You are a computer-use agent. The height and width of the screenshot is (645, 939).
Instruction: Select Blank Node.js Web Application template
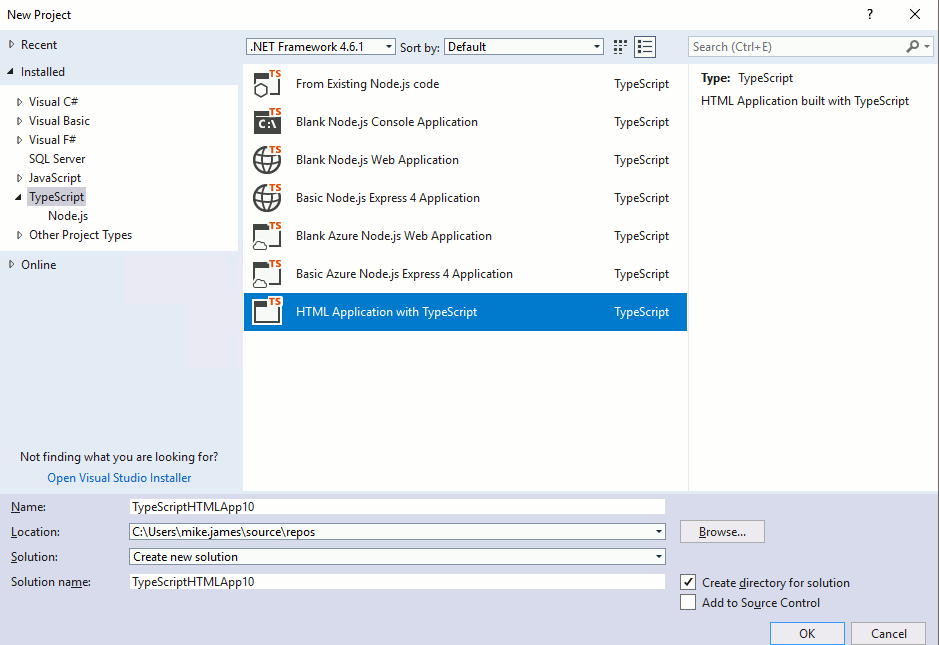point(465,160)
